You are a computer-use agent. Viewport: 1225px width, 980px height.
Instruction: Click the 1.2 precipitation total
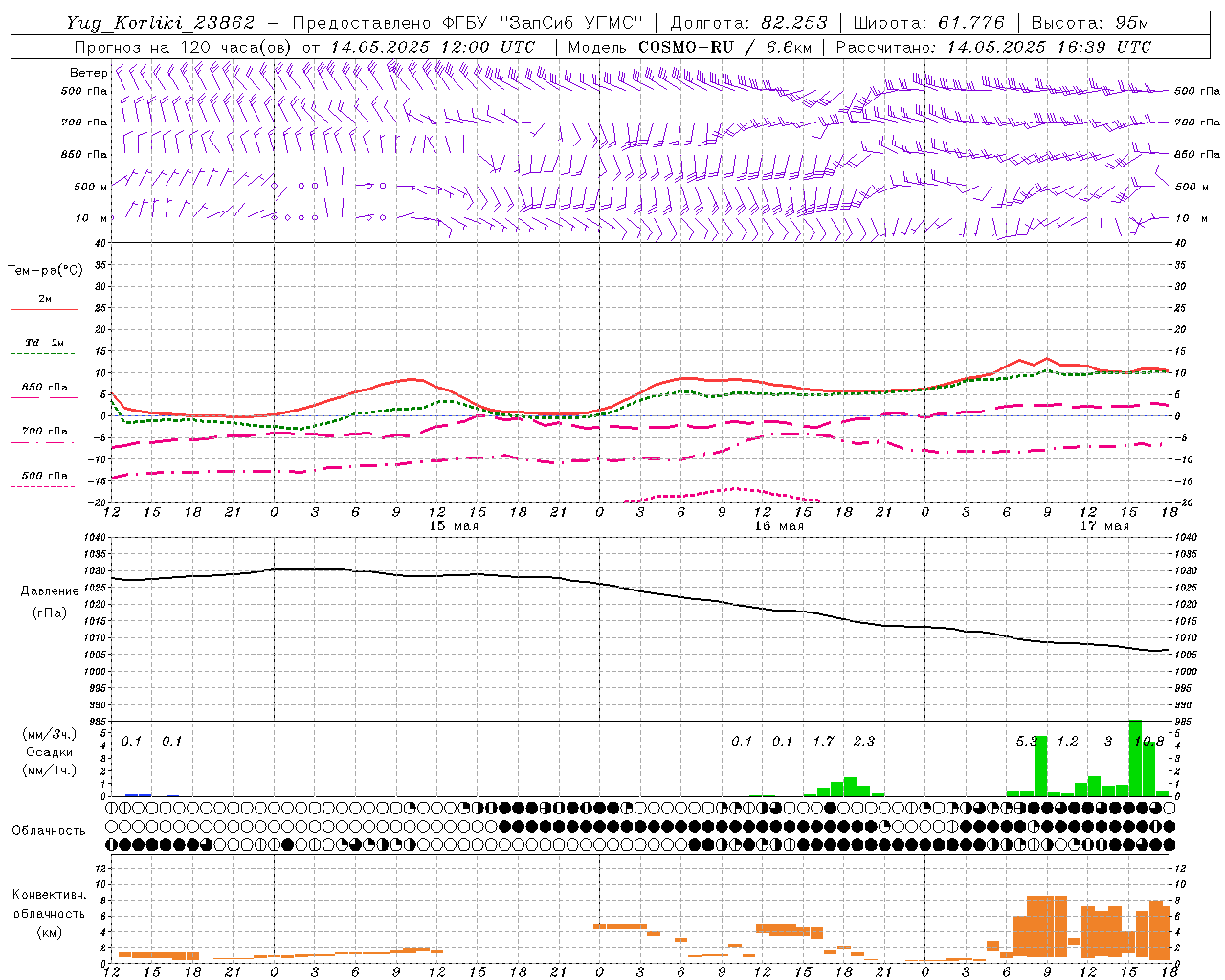tap(1067, 741)
